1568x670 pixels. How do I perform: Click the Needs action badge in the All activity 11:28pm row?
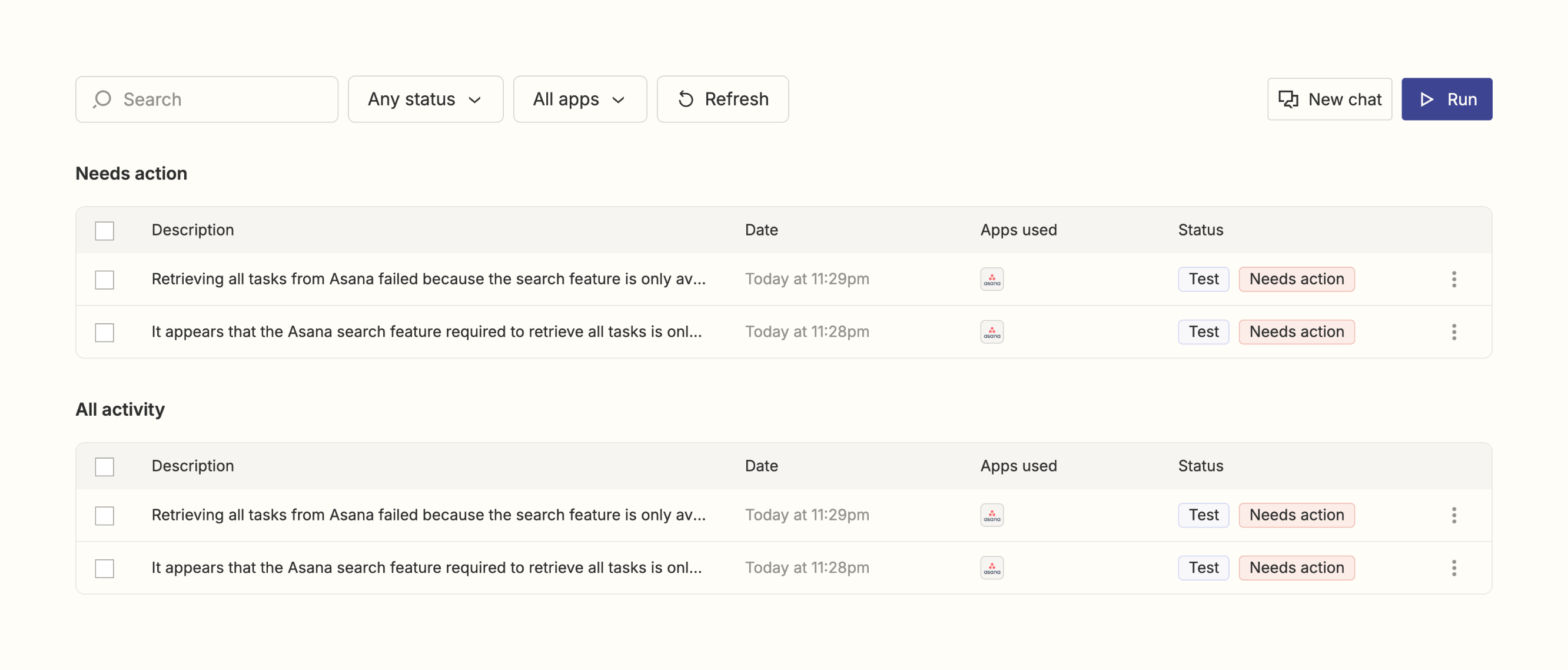1297,568
